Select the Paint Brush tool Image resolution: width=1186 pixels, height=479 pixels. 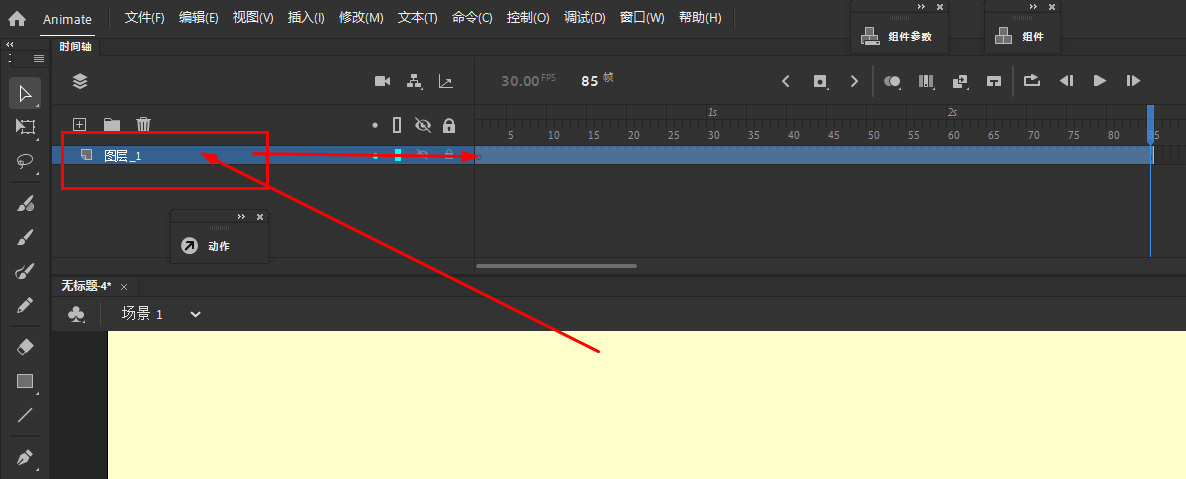point(25,272)
